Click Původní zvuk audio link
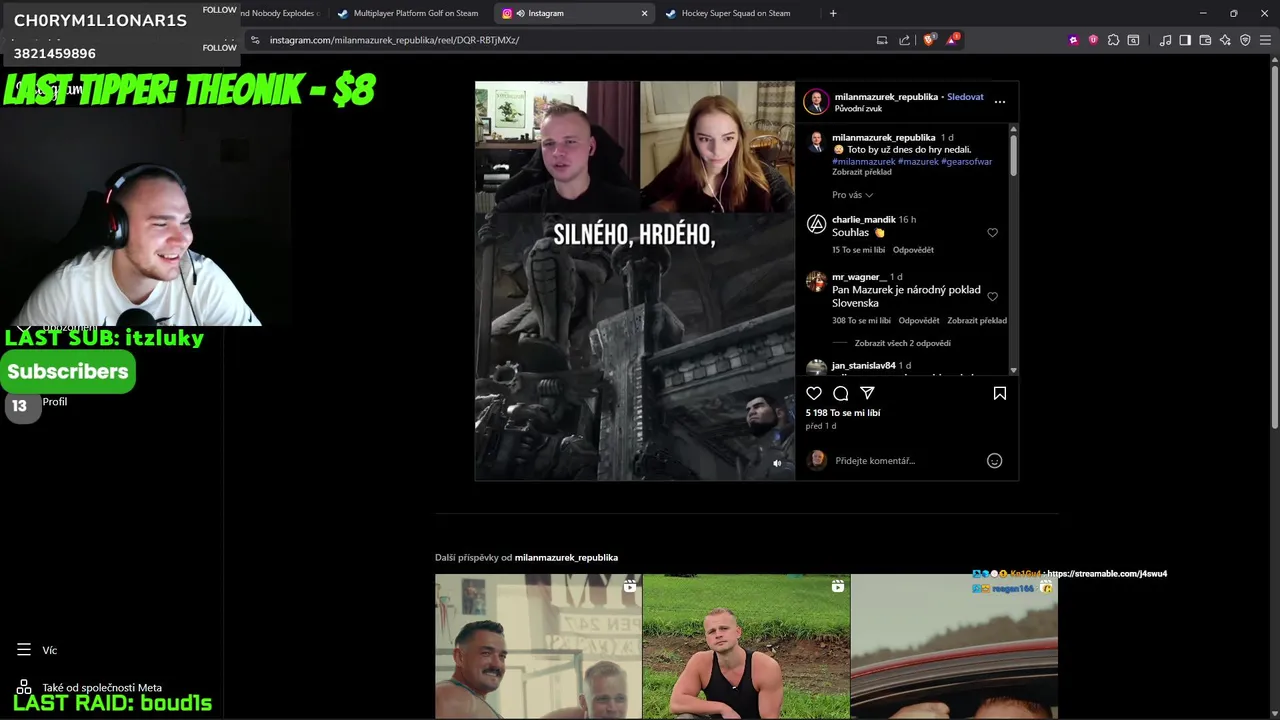The height and width of the screenshot is (720, 1280). point(858,108)
